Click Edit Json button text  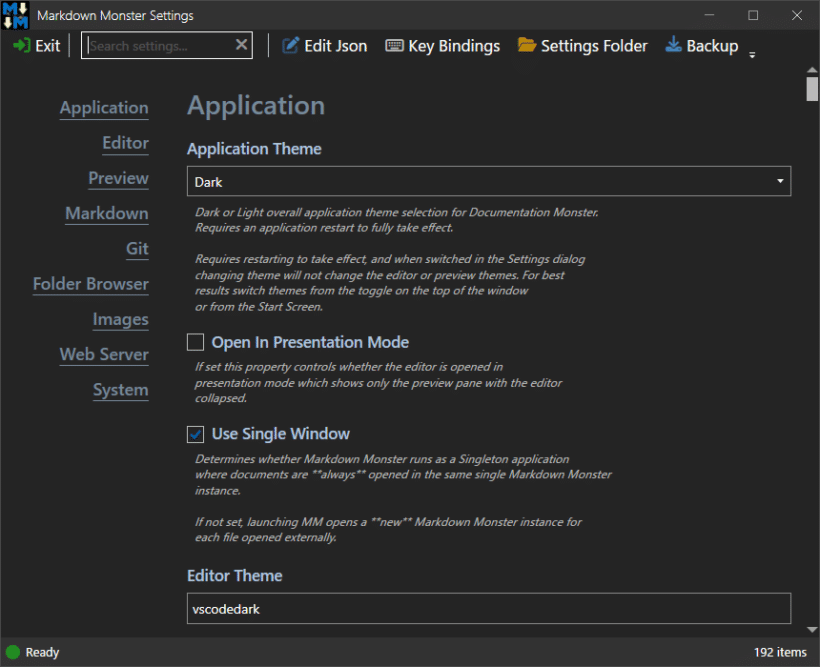pos(336,46)
